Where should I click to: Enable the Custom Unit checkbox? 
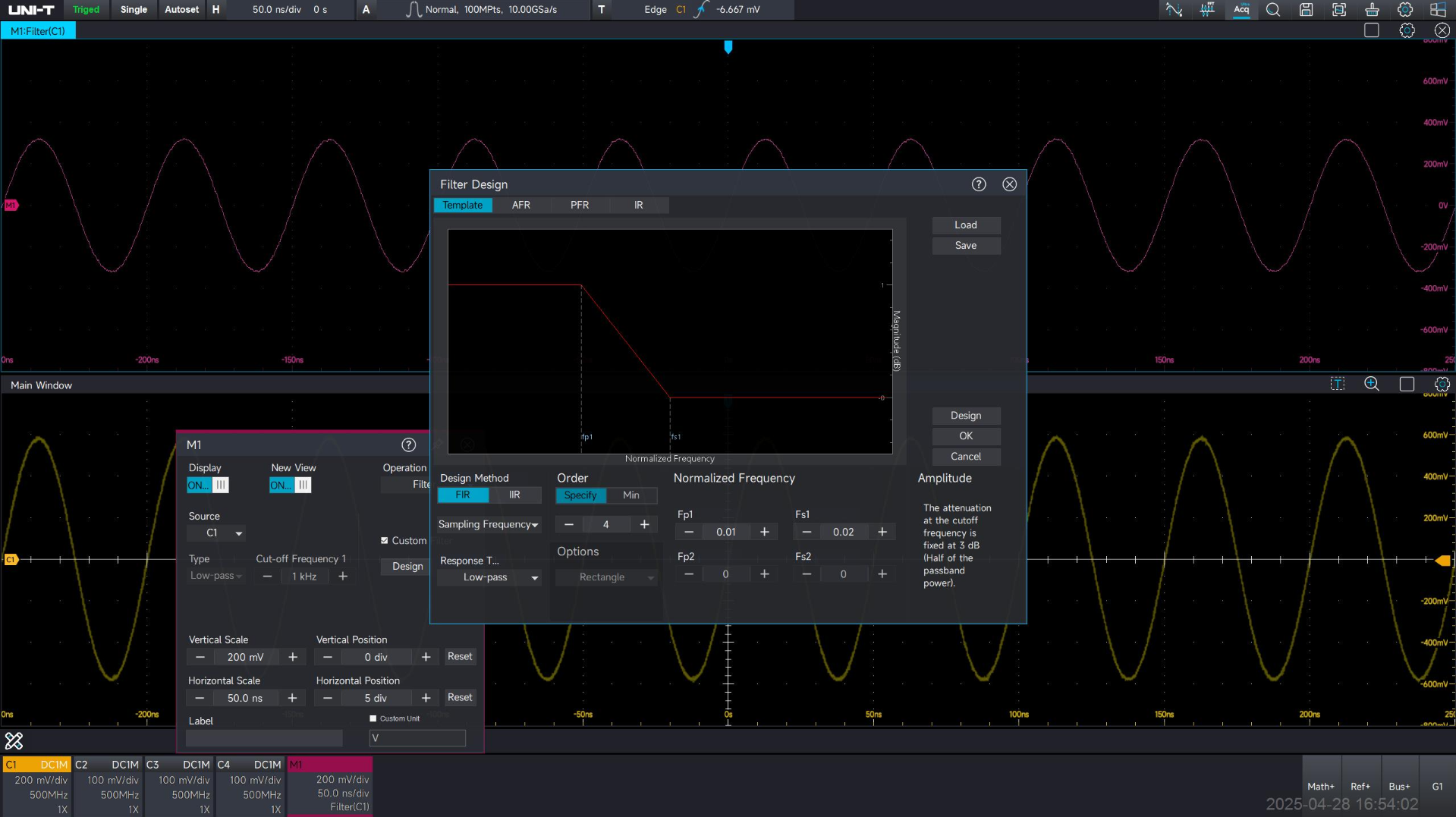(373, 718)
